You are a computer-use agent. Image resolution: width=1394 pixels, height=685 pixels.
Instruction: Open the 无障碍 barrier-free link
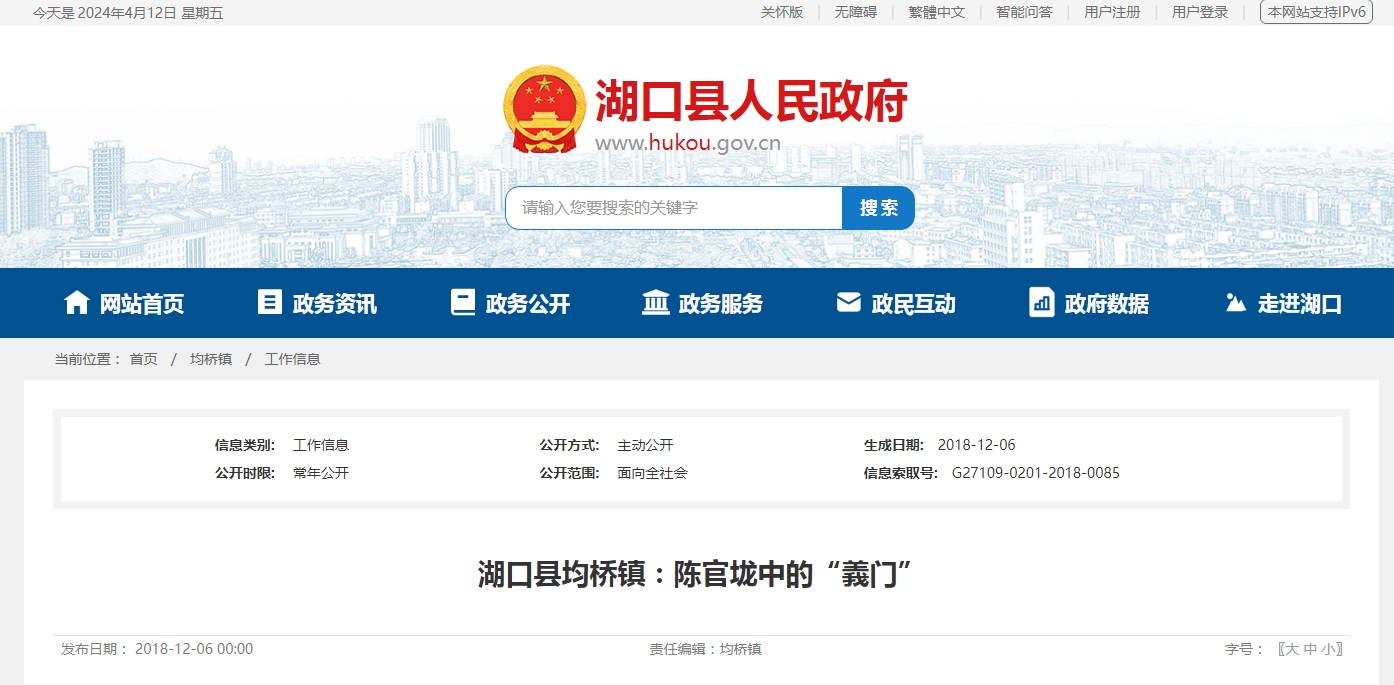856,12
